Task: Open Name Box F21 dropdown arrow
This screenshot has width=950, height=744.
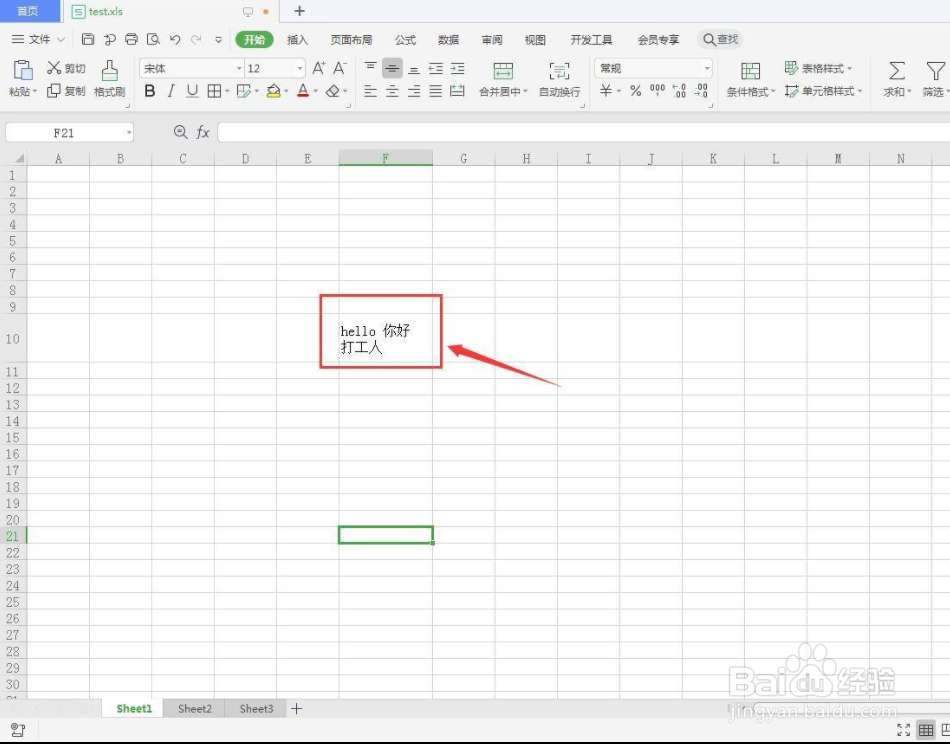Action: 128,133
